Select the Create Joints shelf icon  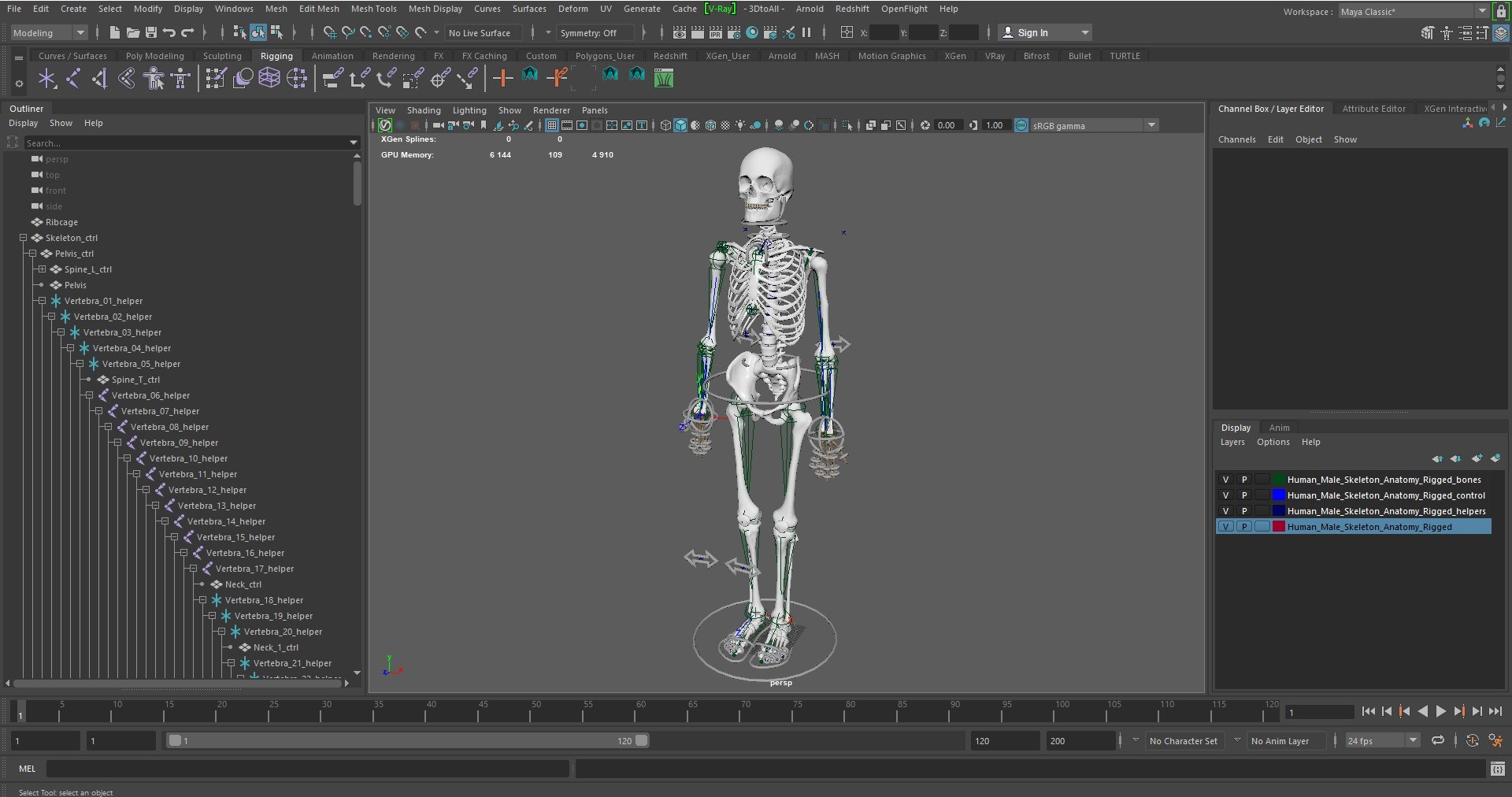coord(74,78)
